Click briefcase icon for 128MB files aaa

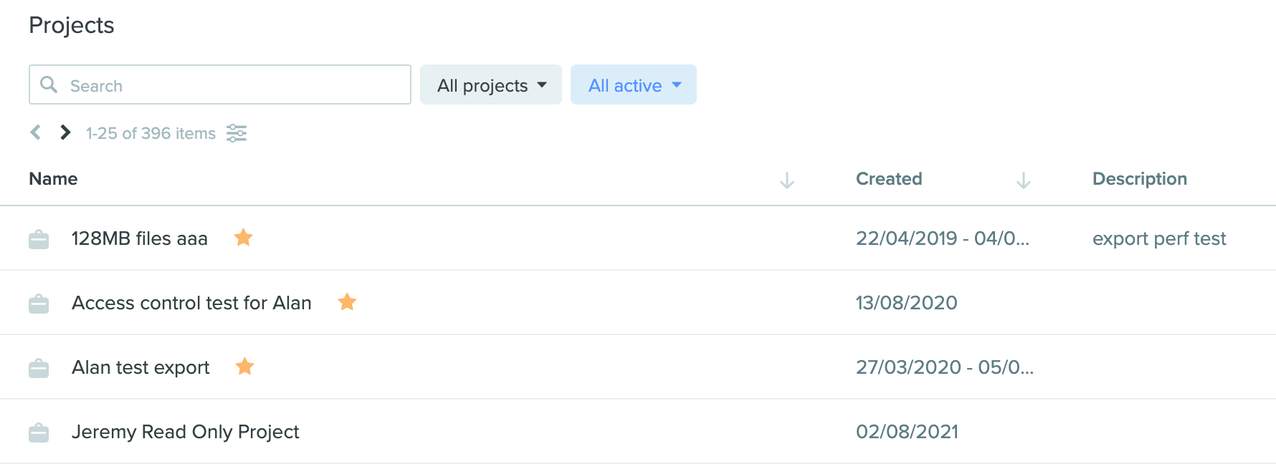pos(39,239)
